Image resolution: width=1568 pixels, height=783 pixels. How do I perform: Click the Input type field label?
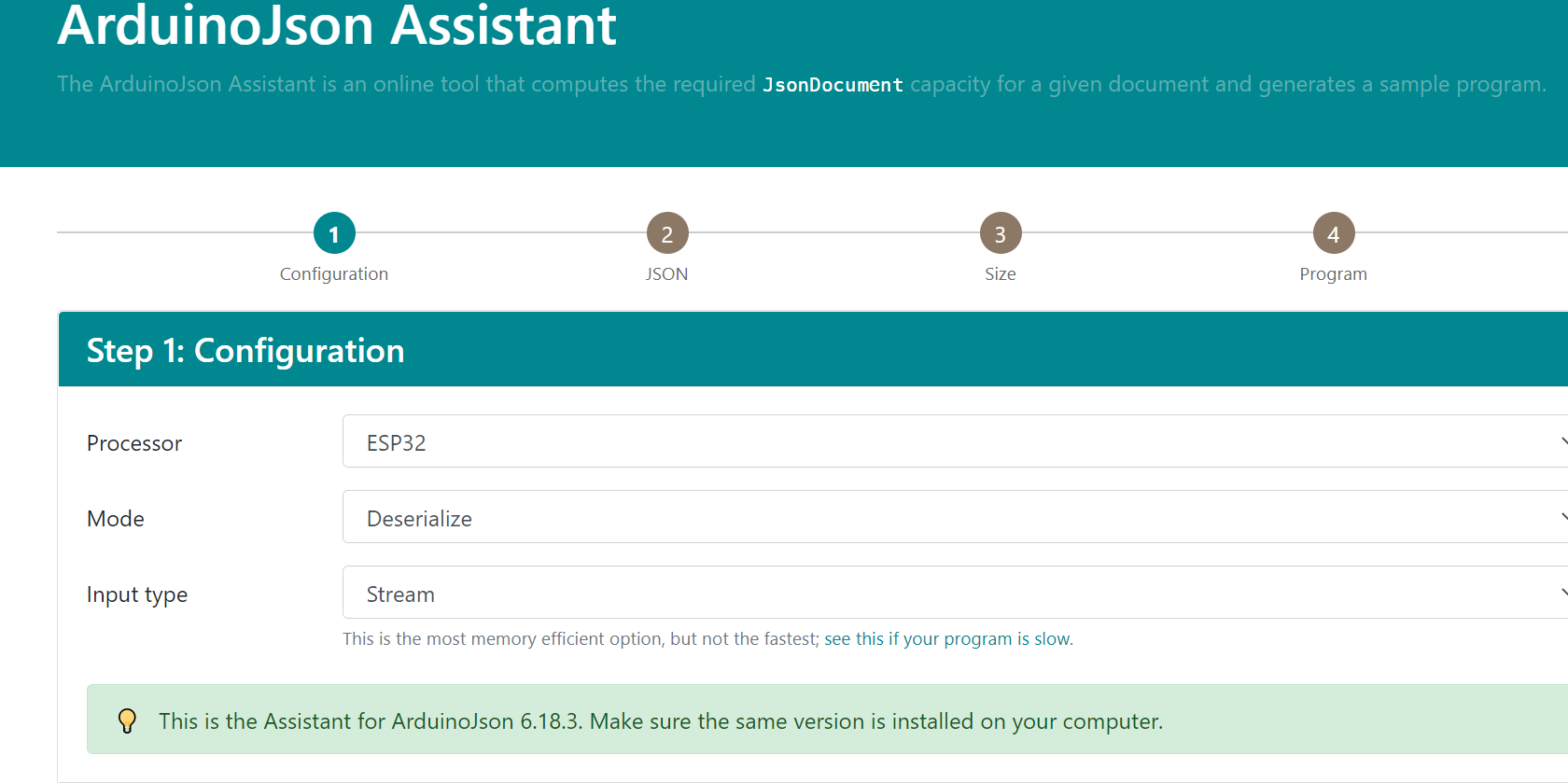pyautogui.click(x=137, y=594)
